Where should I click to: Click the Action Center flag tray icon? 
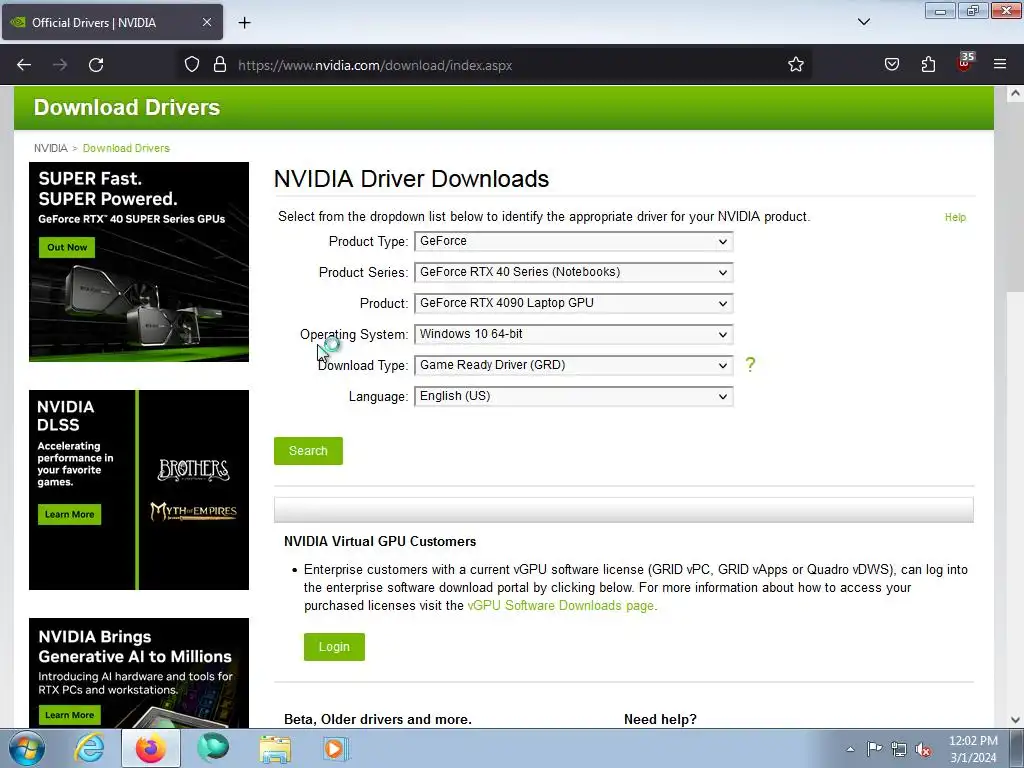(x=874, y=749)
